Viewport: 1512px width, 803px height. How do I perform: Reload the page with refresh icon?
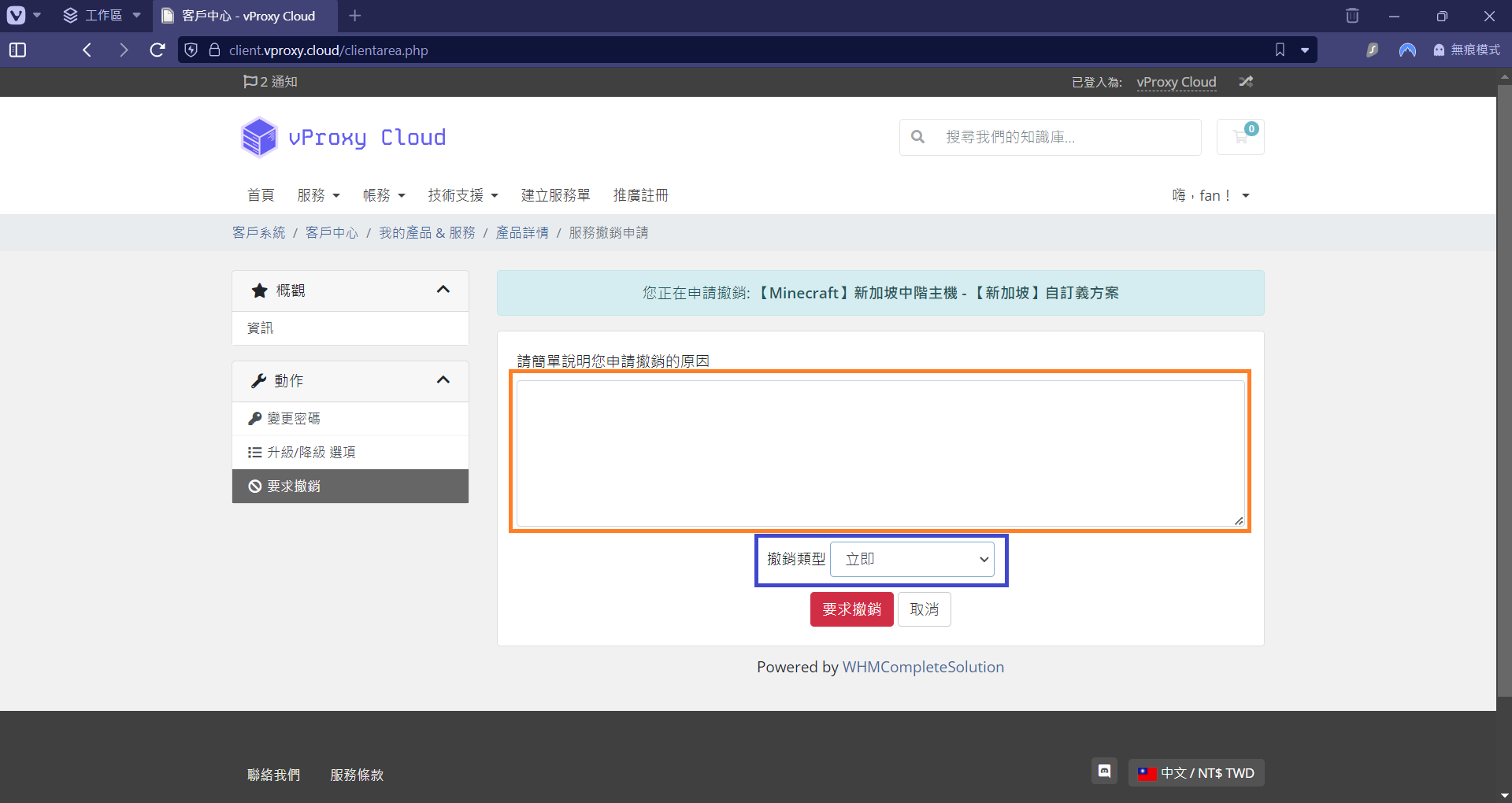click(x=157, y=50)
